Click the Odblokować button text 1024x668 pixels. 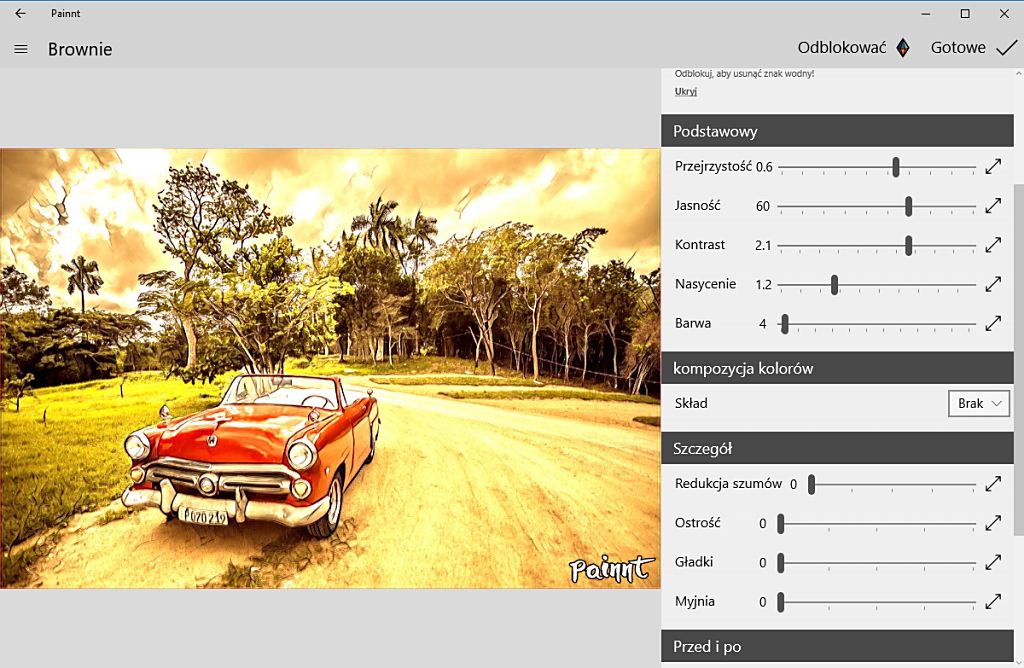pos(842,48)
